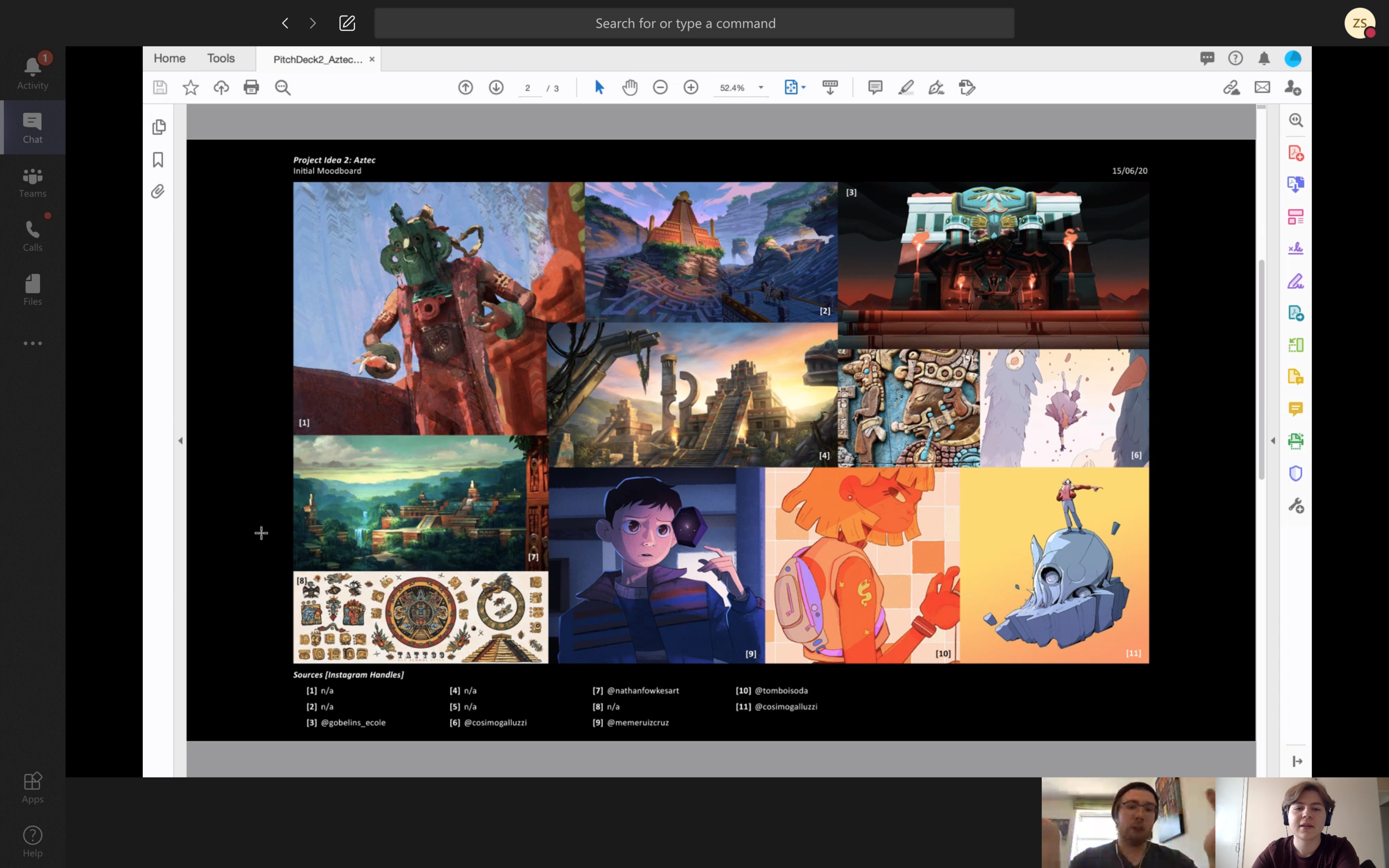This screenshot has width=1389, height=868.
Task: Switch to Acrobat Home tab
Action: pyautogui.click(x=169, y=58)
